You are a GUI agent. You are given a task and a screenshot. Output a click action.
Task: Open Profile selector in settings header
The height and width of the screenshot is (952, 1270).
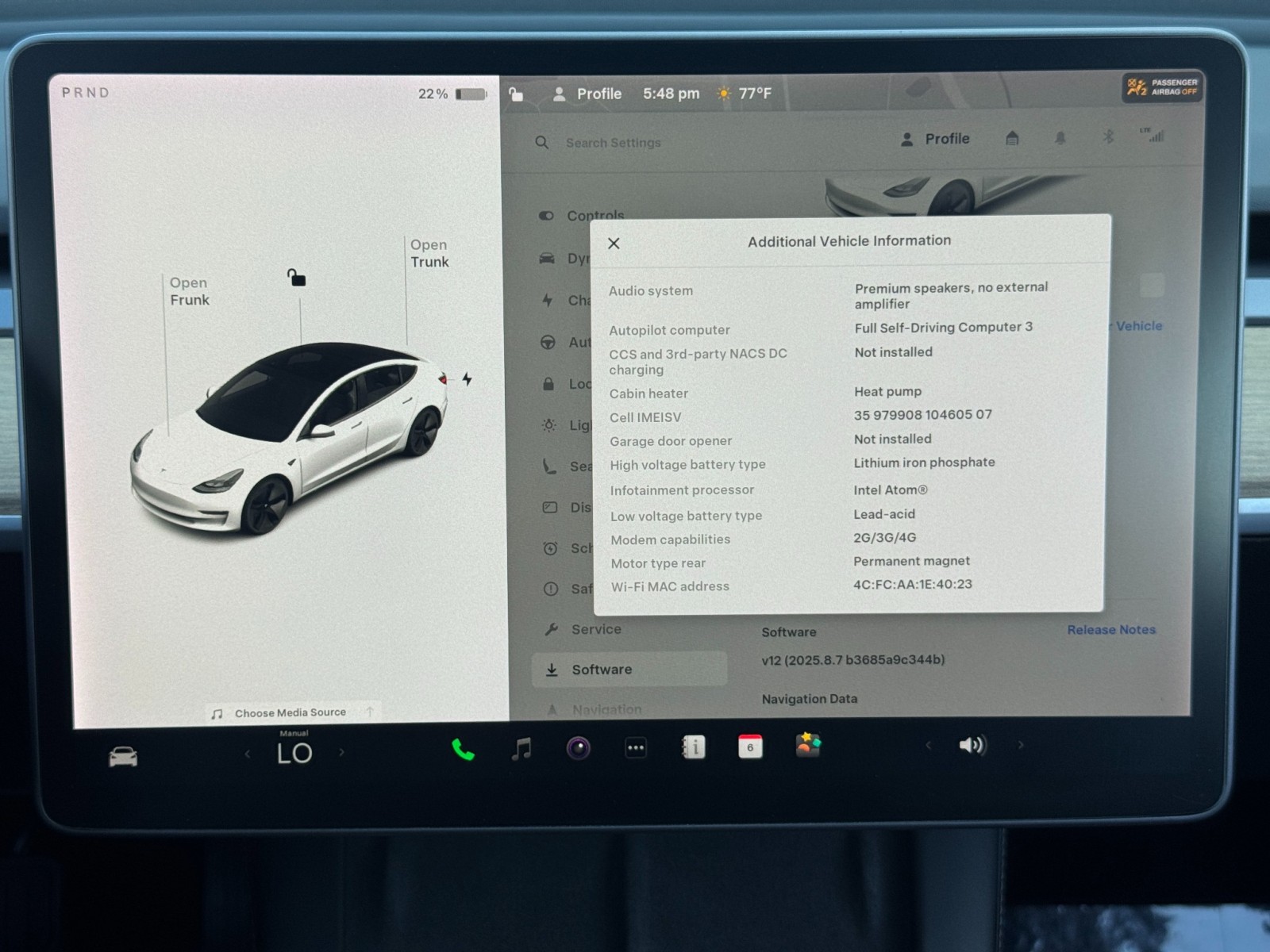click(x=935, y=139)
